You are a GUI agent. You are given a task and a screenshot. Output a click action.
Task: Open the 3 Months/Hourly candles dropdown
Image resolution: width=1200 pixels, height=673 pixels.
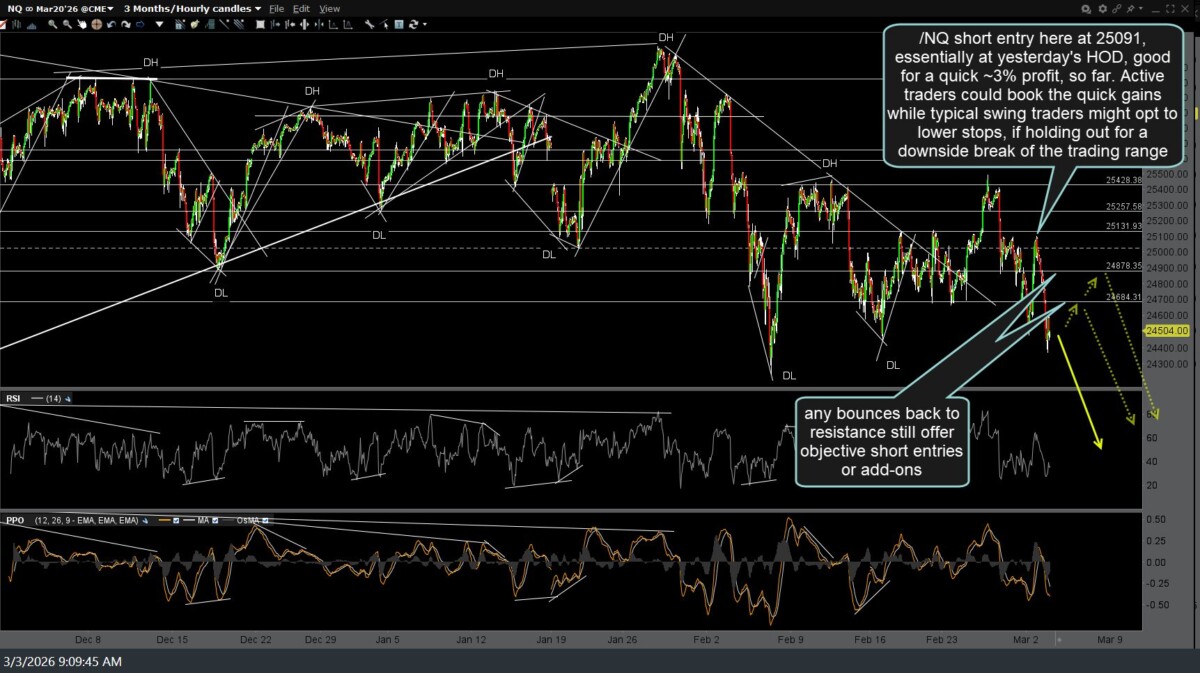click(193, 8)
